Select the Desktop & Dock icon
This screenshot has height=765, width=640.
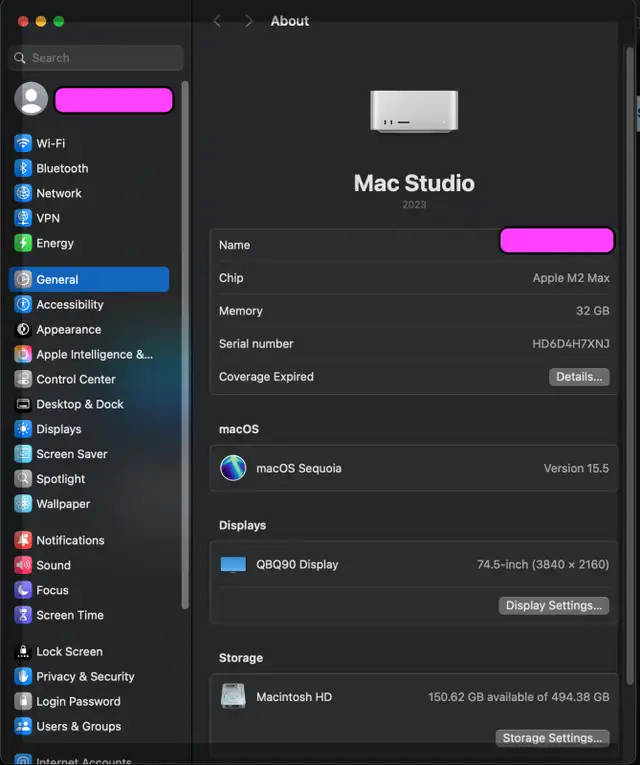pos(23,404)
